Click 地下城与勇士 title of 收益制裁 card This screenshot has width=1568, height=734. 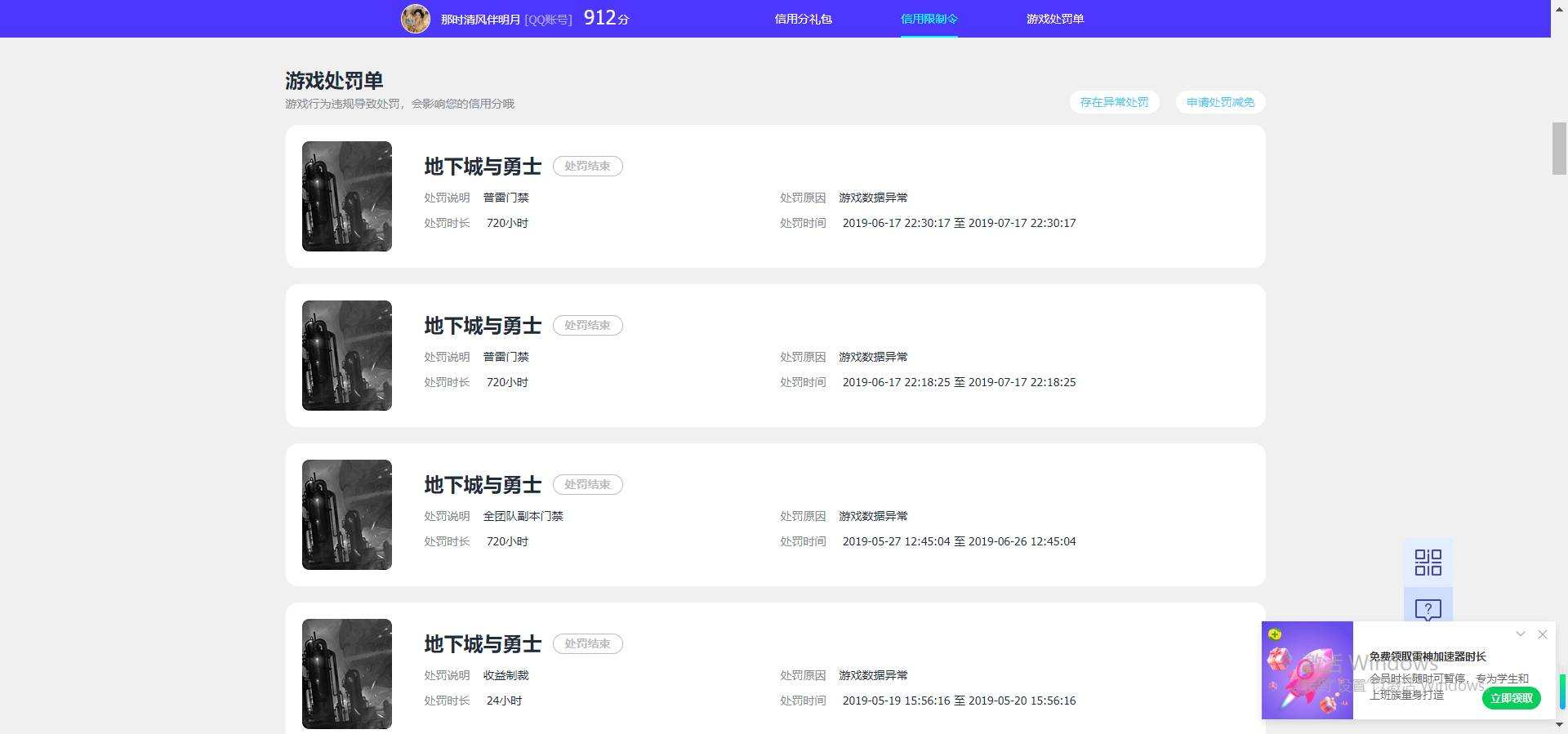(x=483, y=644)
